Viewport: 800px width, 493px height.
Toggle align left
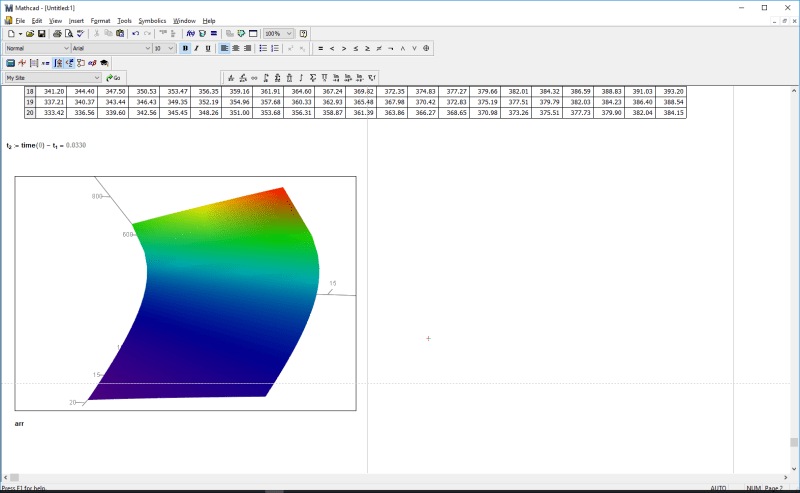click(224, 48)
